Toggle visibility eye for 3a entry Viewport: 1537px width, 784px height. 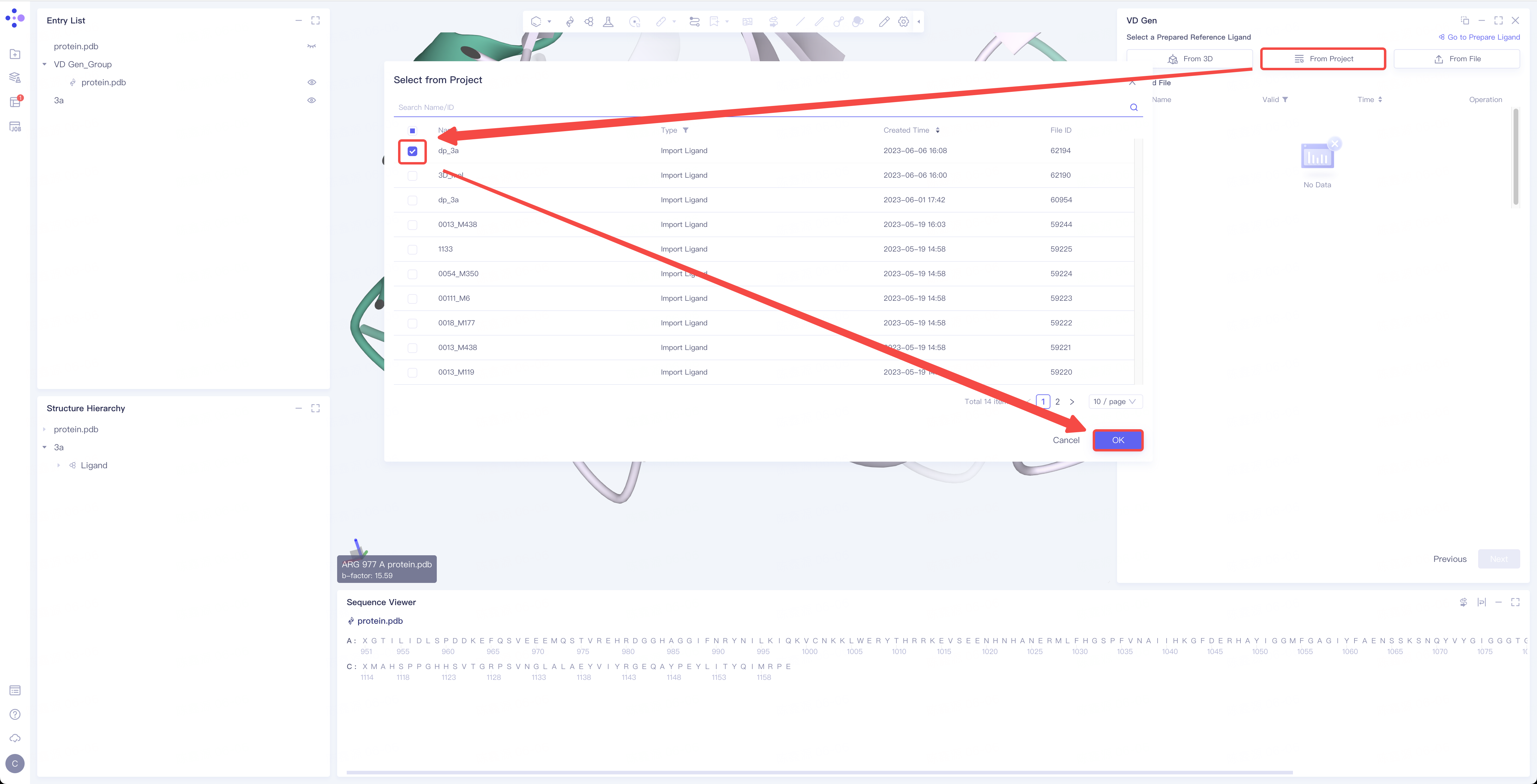[x=312, y=100]
